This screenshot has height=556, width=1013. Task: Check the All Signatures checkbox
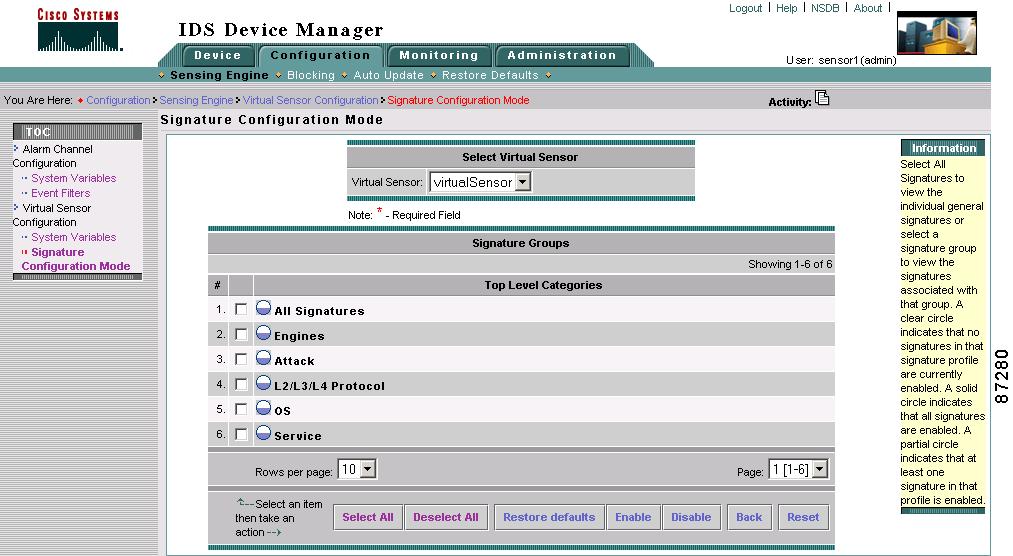pos(241,310)
